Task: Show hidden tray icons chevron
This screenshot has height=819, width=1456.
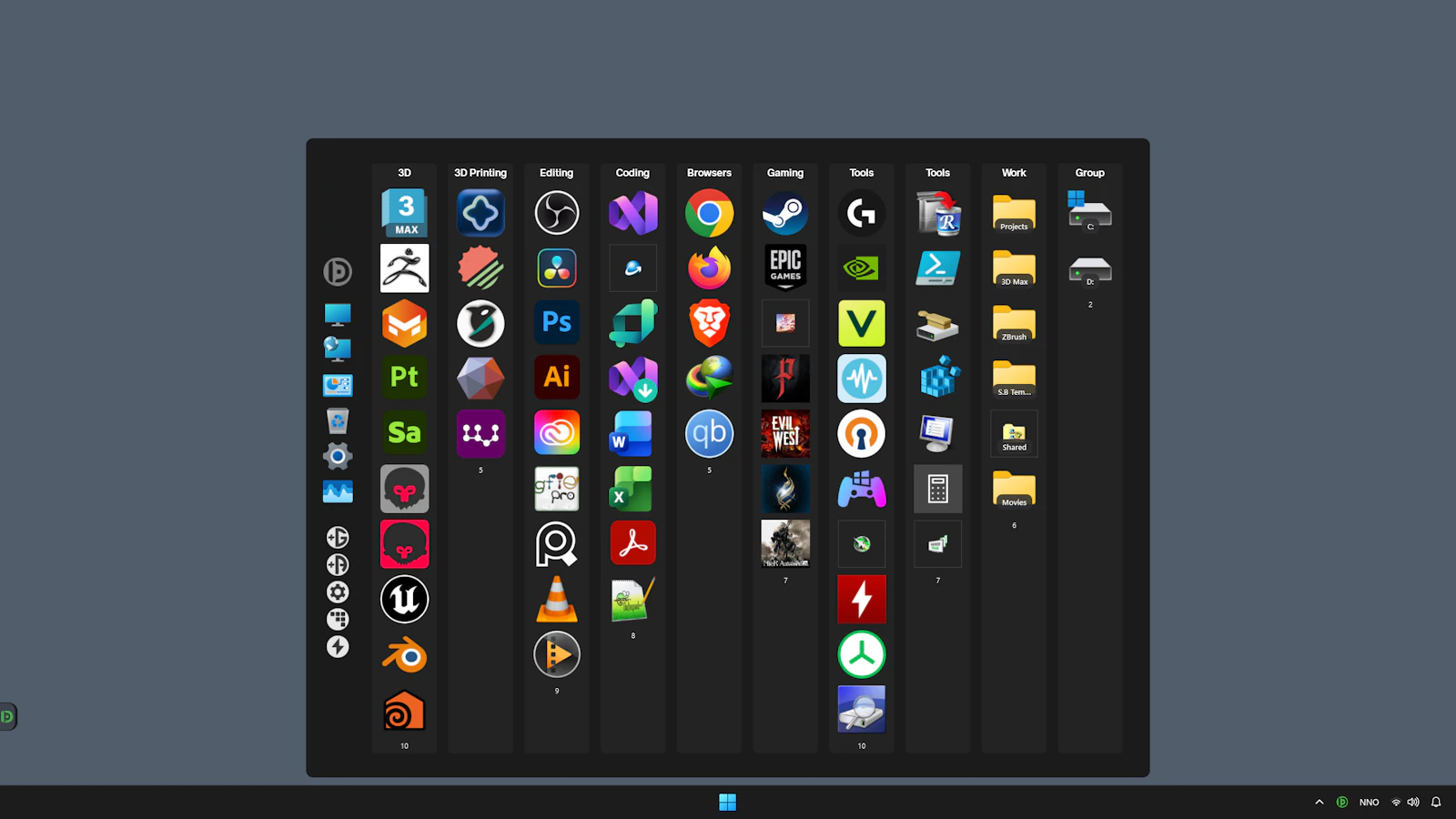Action: [1319, 802]
